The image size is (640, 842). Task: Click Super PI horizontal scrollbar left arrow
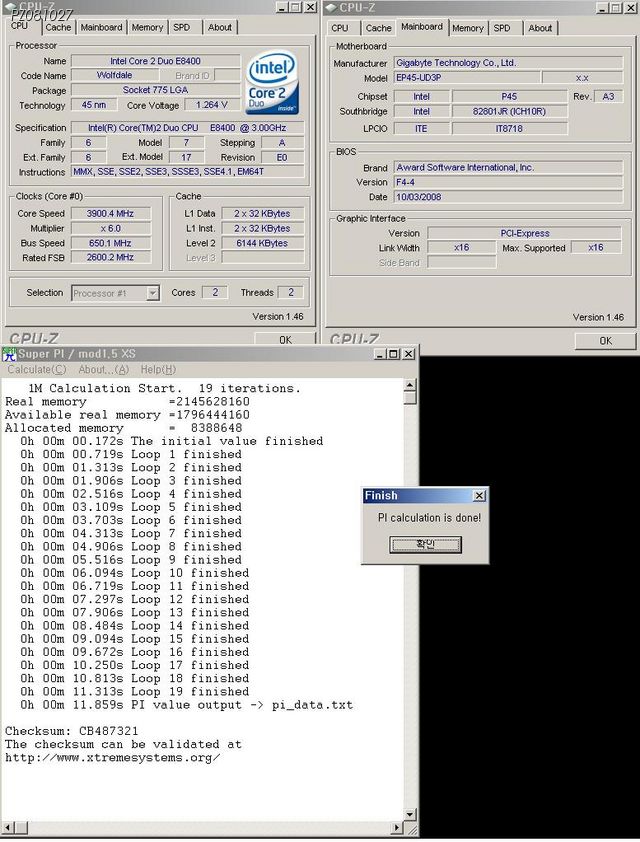(x=7, y=828)
